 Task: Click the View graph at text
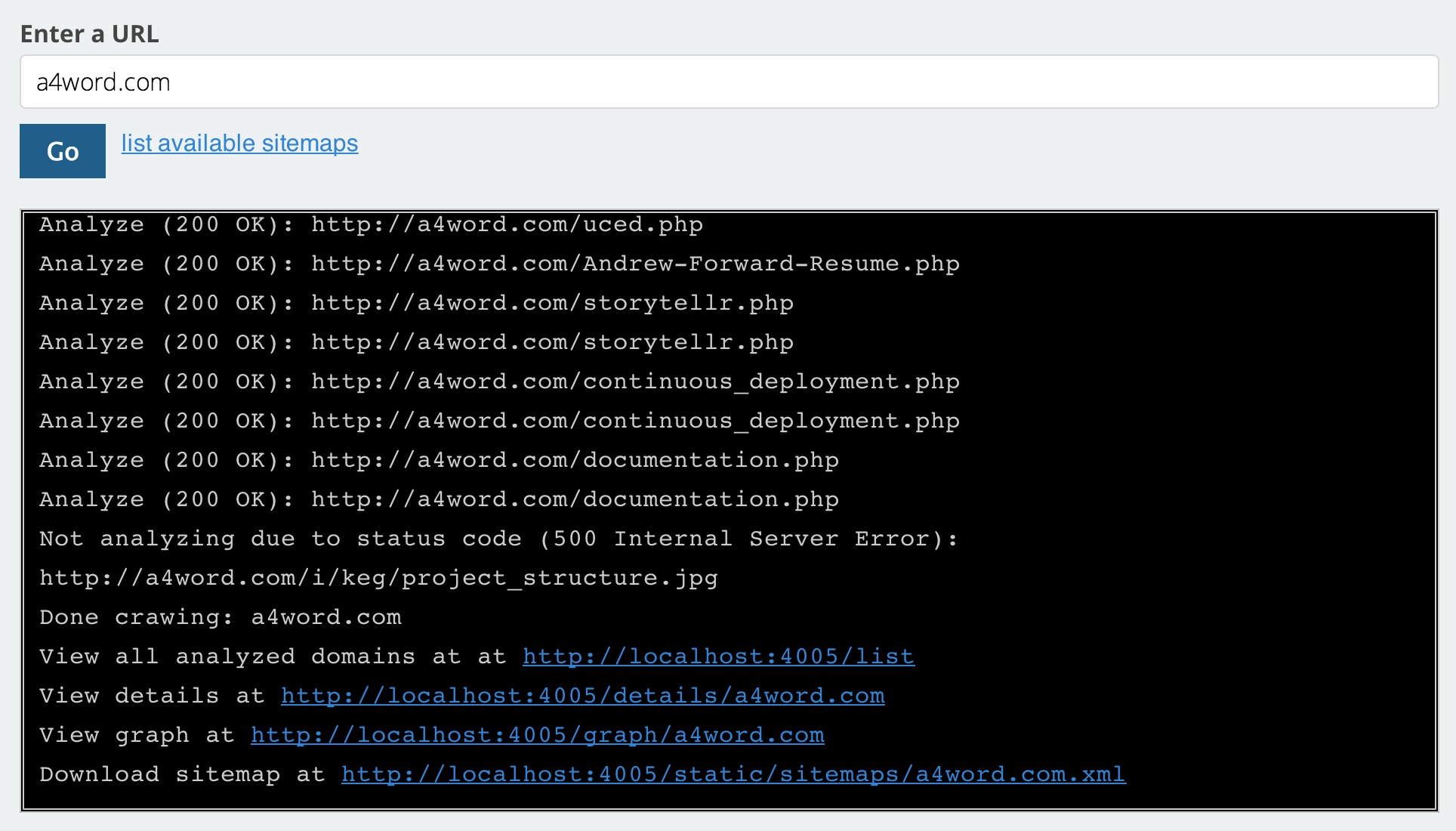[137, 734]
